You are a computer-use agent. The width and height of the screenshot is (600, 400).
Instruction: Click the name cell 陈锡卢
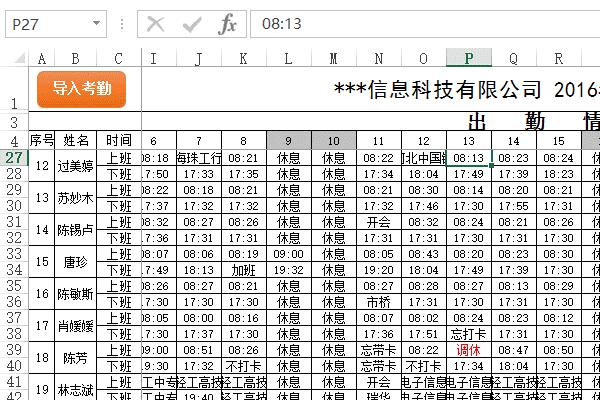(x=75, y=230)
